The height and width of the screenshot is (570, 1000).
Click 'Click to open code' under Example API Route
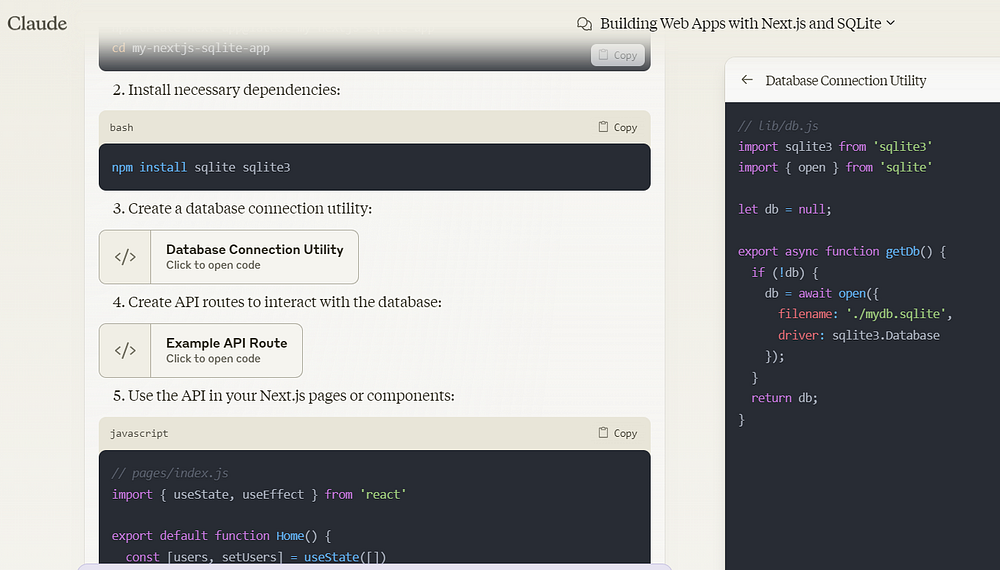click(213, 359)
